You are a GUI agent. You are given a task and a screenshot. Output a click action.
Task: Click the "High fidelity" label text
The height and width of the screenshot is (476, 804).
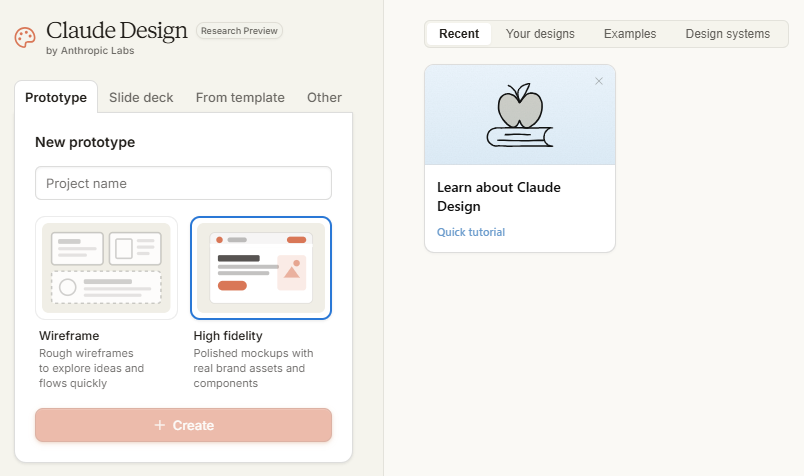tap(228, 336)
